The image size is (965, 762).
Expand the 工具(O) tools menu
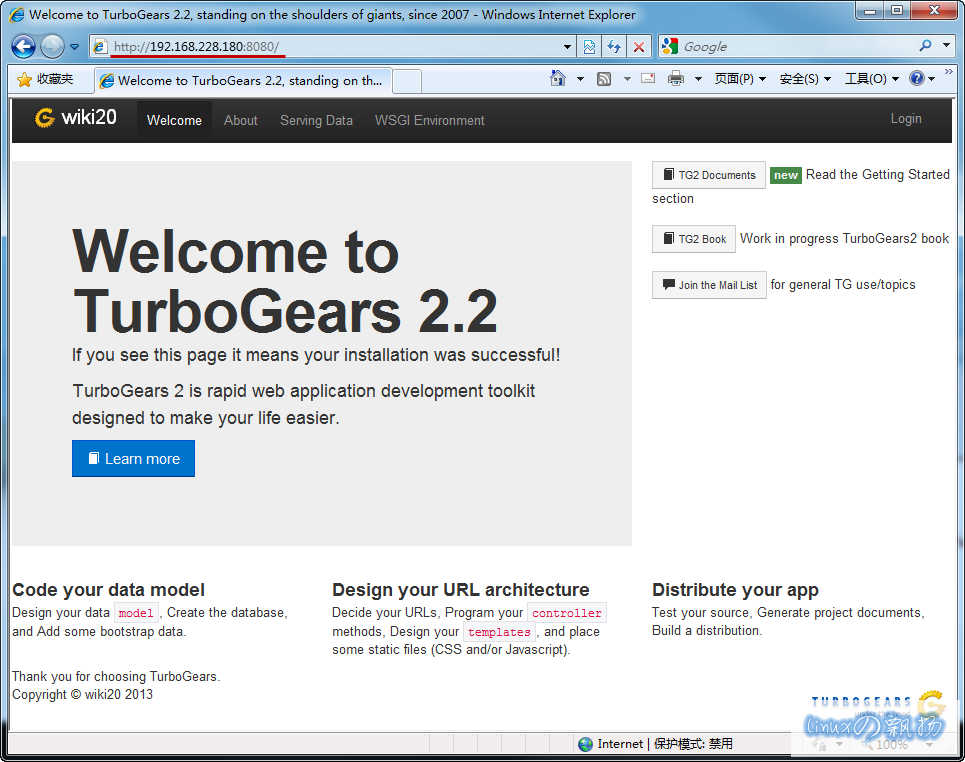pos(871,79)
